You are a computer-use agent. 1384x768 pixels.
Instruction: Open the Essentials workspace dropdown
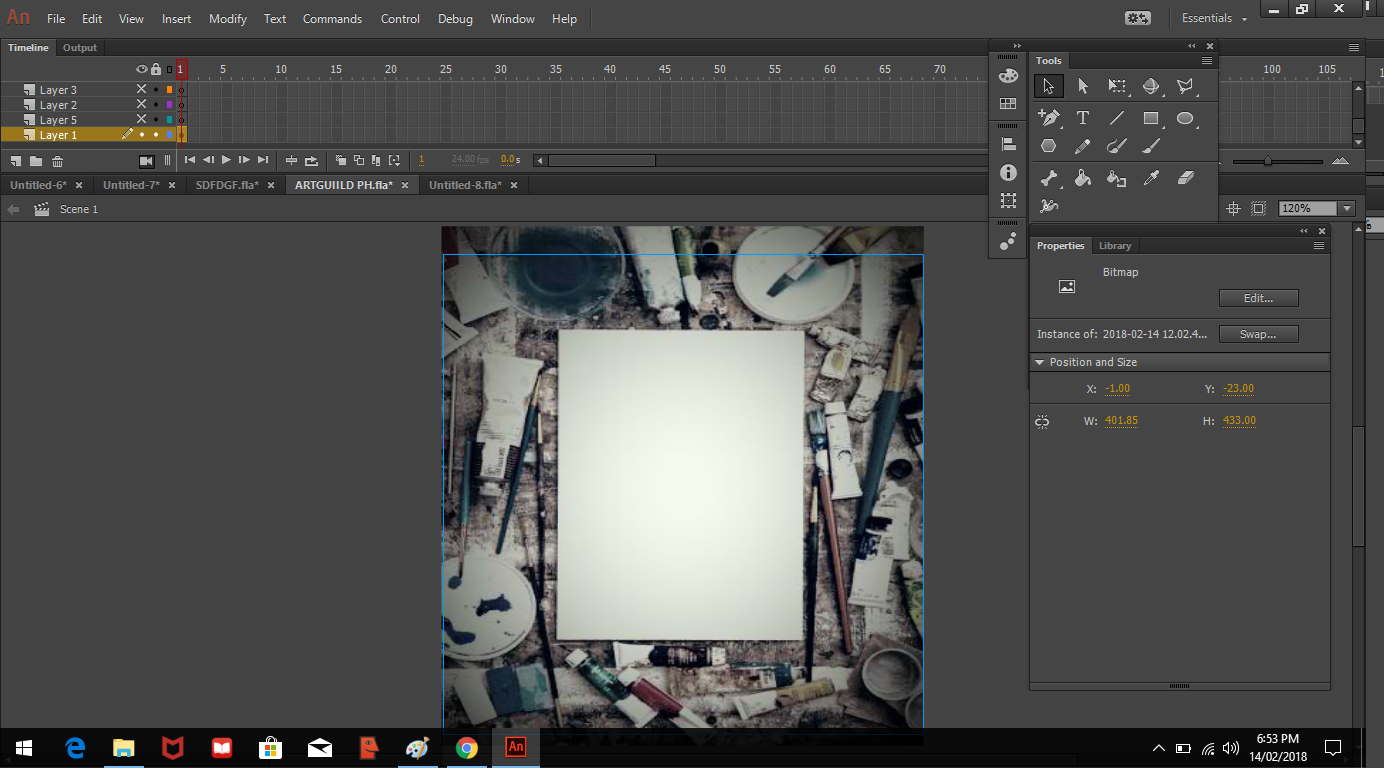[1214, 18]
